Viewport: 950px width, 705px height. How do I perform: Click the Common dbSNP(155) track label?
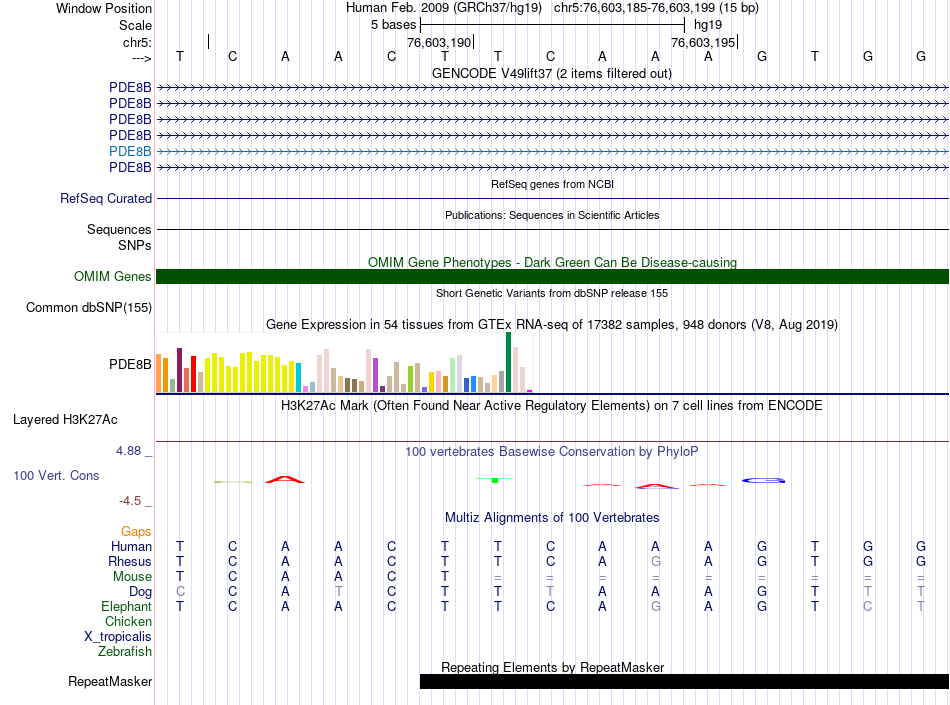tap(89, 308)
